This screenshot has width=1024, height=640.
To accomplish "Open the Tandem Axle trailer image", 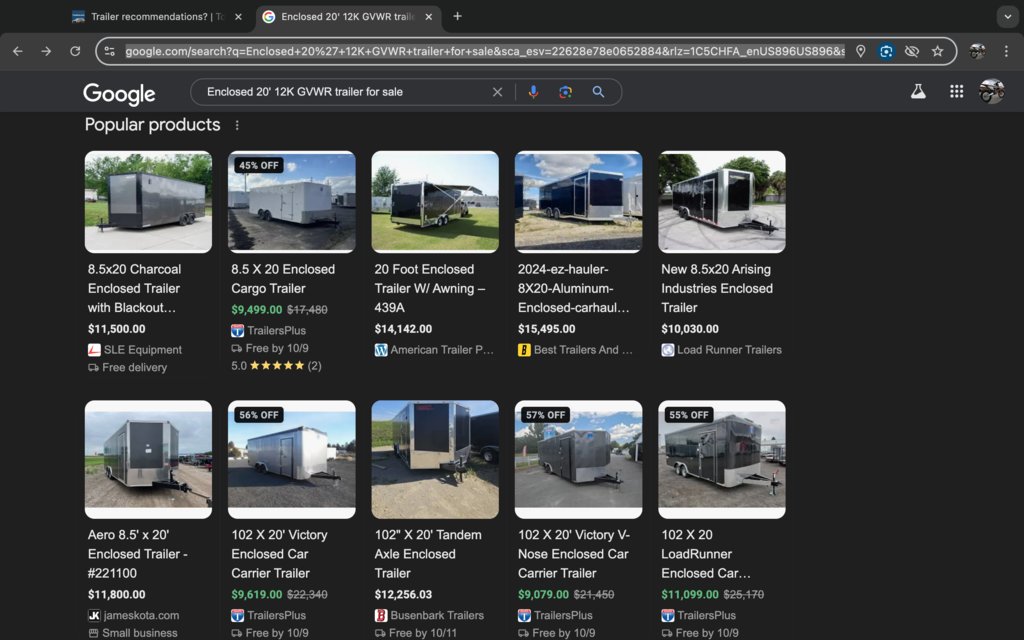I will [435, 460].
